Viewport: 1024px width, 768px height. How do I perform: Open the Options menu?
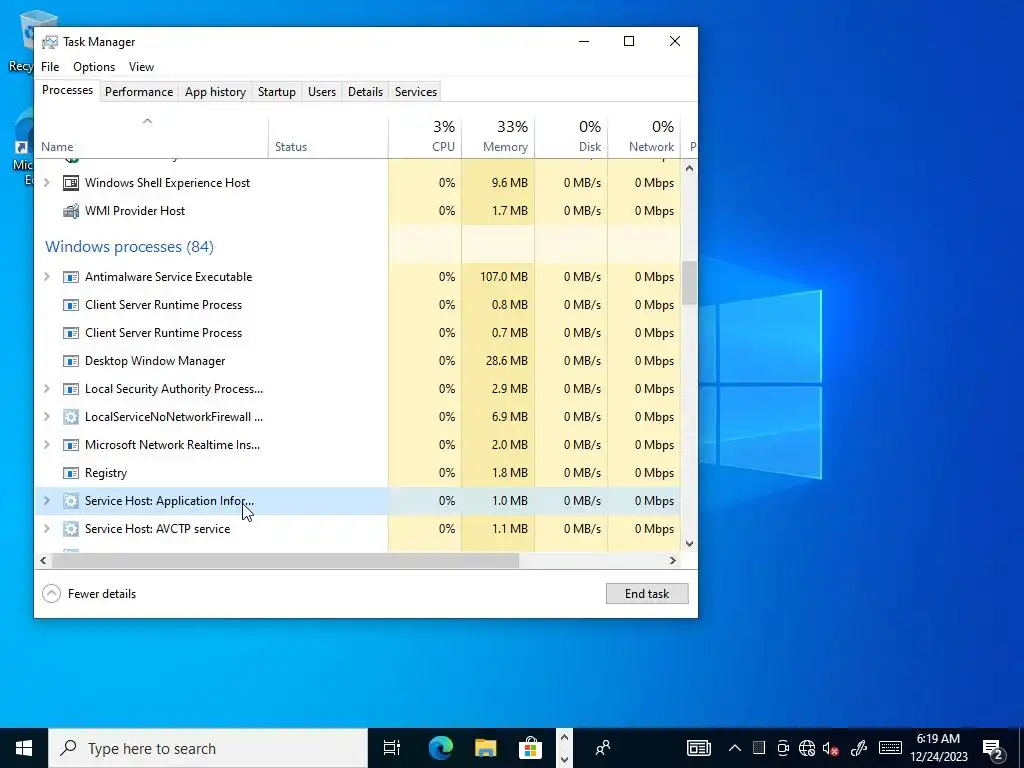[x=94, y=67]
